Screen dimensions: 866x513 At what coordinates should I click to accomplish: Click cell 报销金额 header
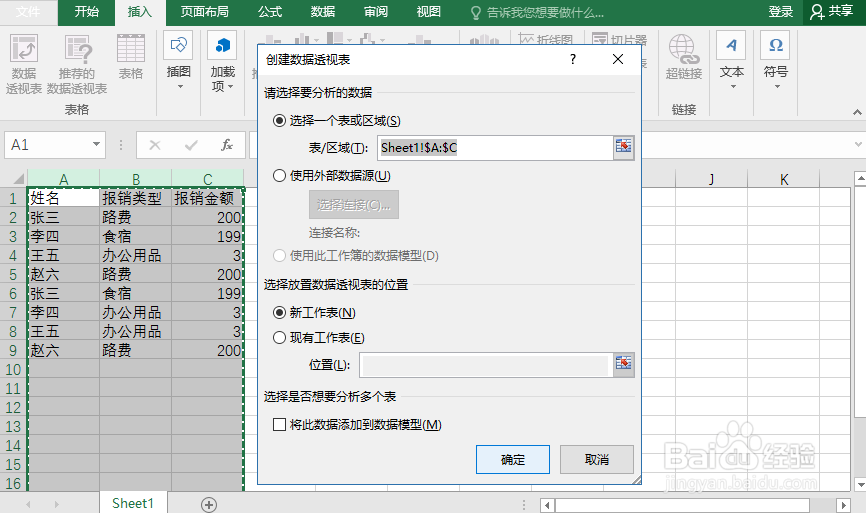tap(208, 198)
